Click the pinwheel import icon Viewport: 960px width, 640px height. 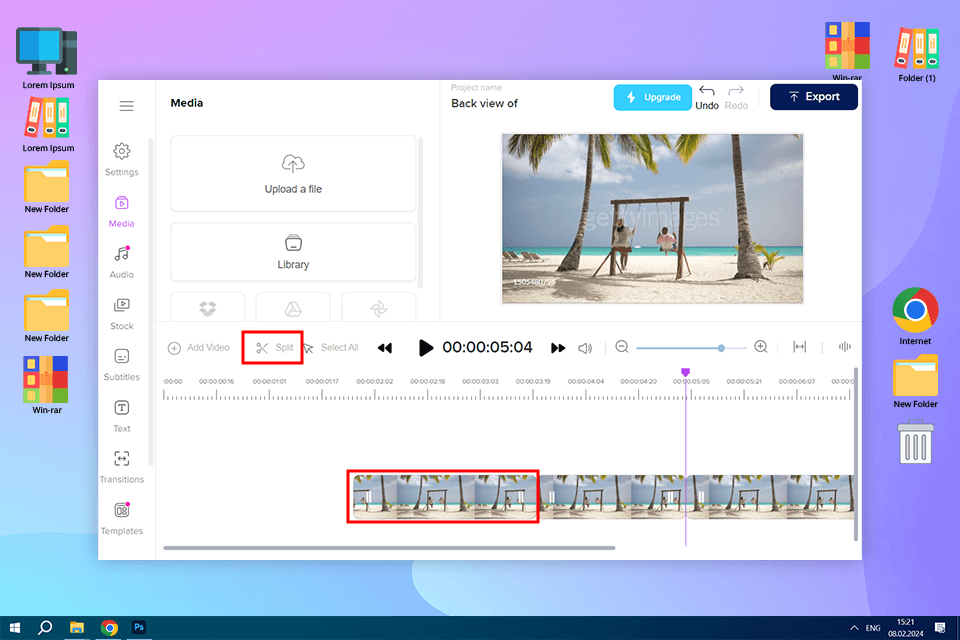click(x=378, y=309)
